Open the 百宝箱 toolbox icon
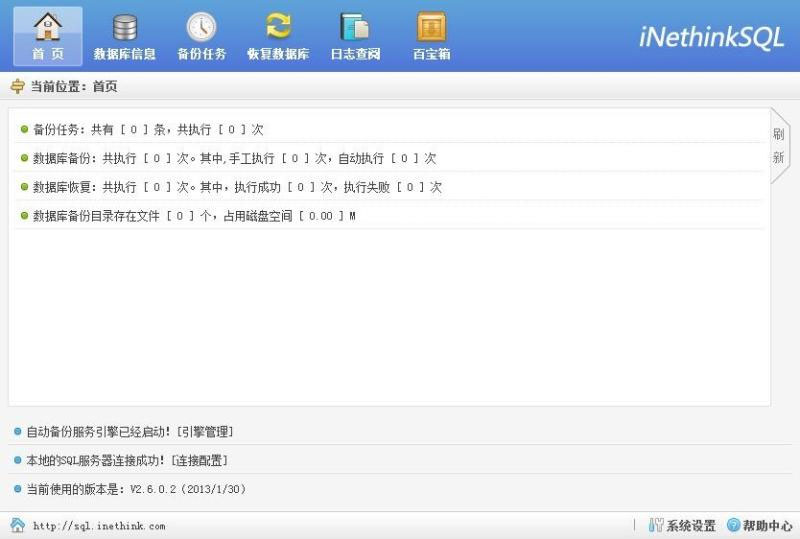Screen dimensions: 800x539 coord(431,28)
